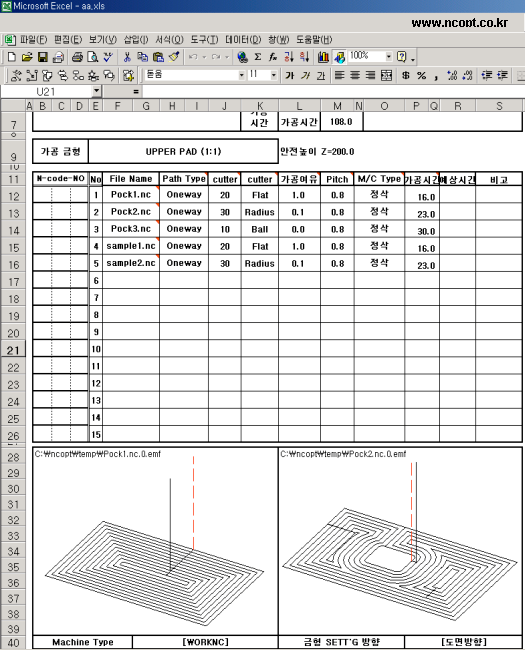Click Decrease Indent icon
Screen dimensions: 525x651
point(486,76)
